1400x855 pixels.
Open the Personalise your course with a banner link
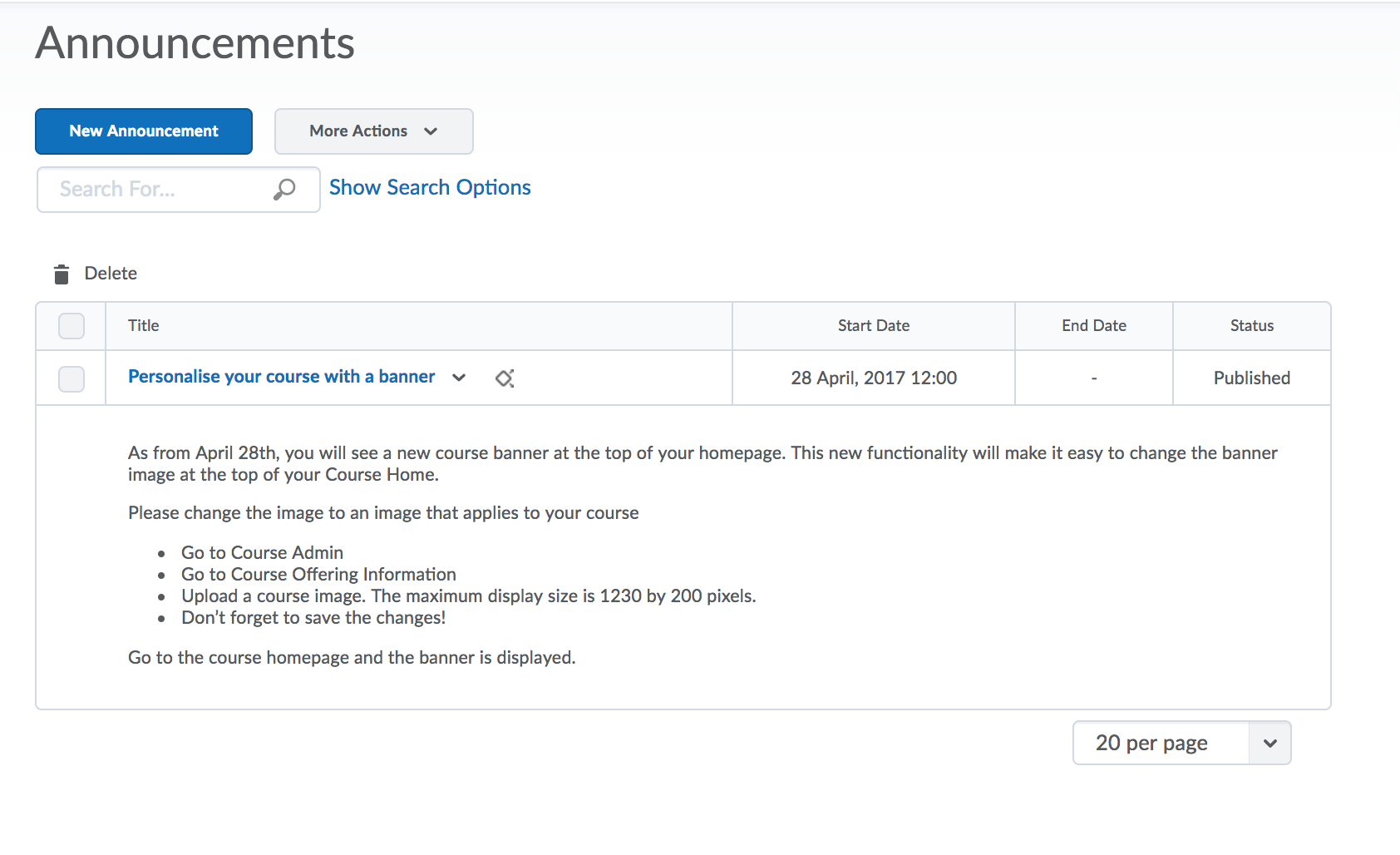[281, 377]
